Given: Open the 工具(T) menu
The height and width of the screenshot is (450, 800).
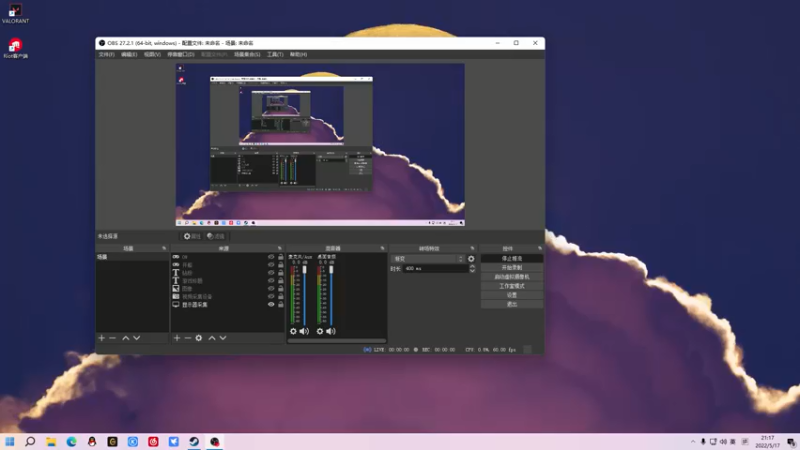Looking at the screenshot, I should click(x=275, y=54).
